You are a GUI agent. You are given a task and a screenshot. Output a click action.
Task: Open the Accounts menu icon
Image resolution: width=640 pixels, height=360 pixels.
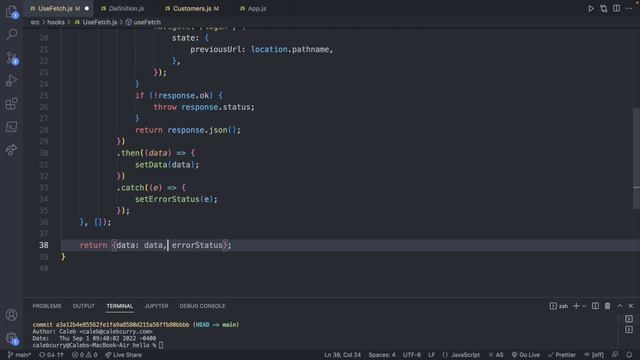tap(11, 315)
